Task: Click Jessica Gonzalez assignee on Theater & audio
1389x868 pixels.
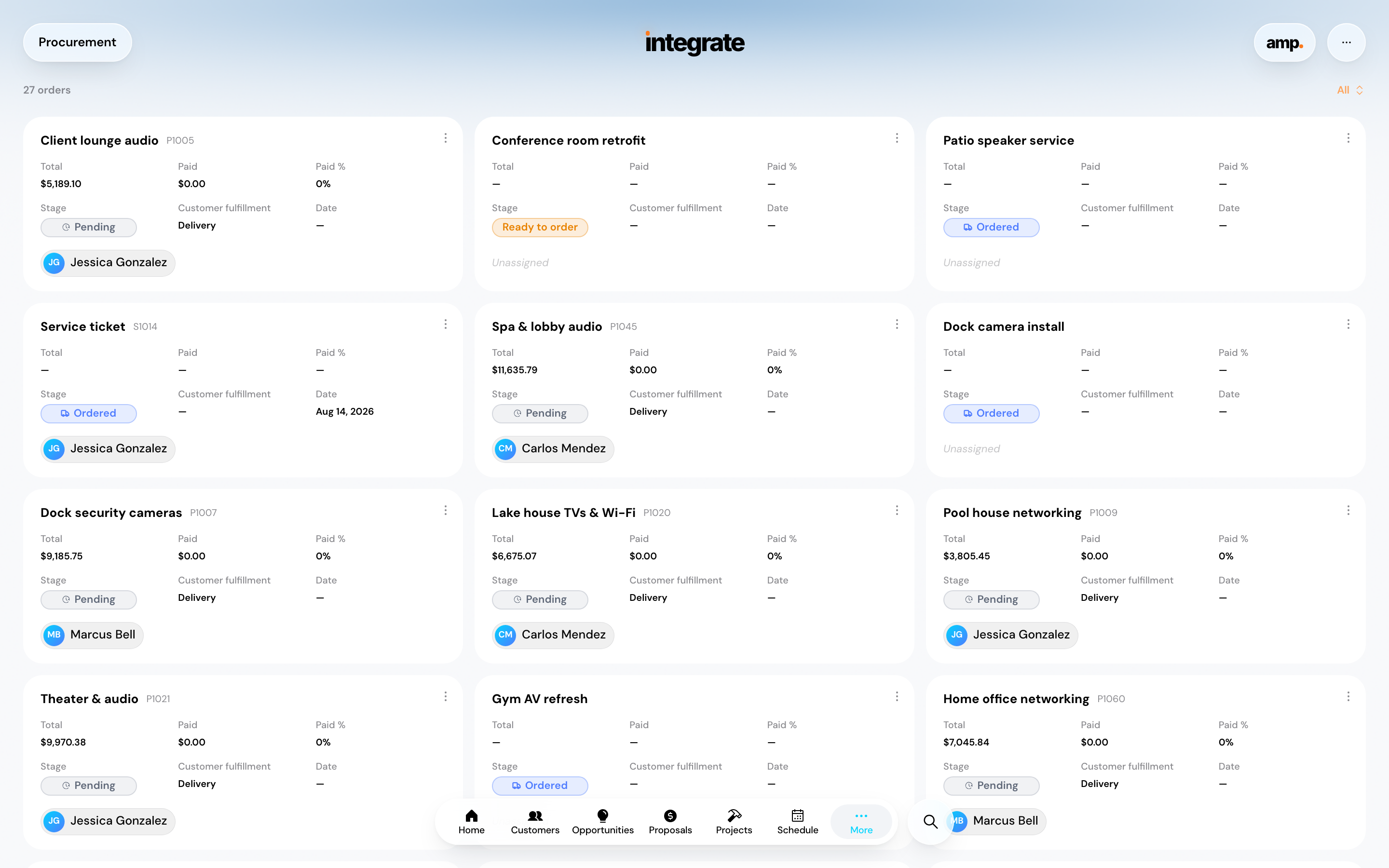Action: tap(108, 821)
